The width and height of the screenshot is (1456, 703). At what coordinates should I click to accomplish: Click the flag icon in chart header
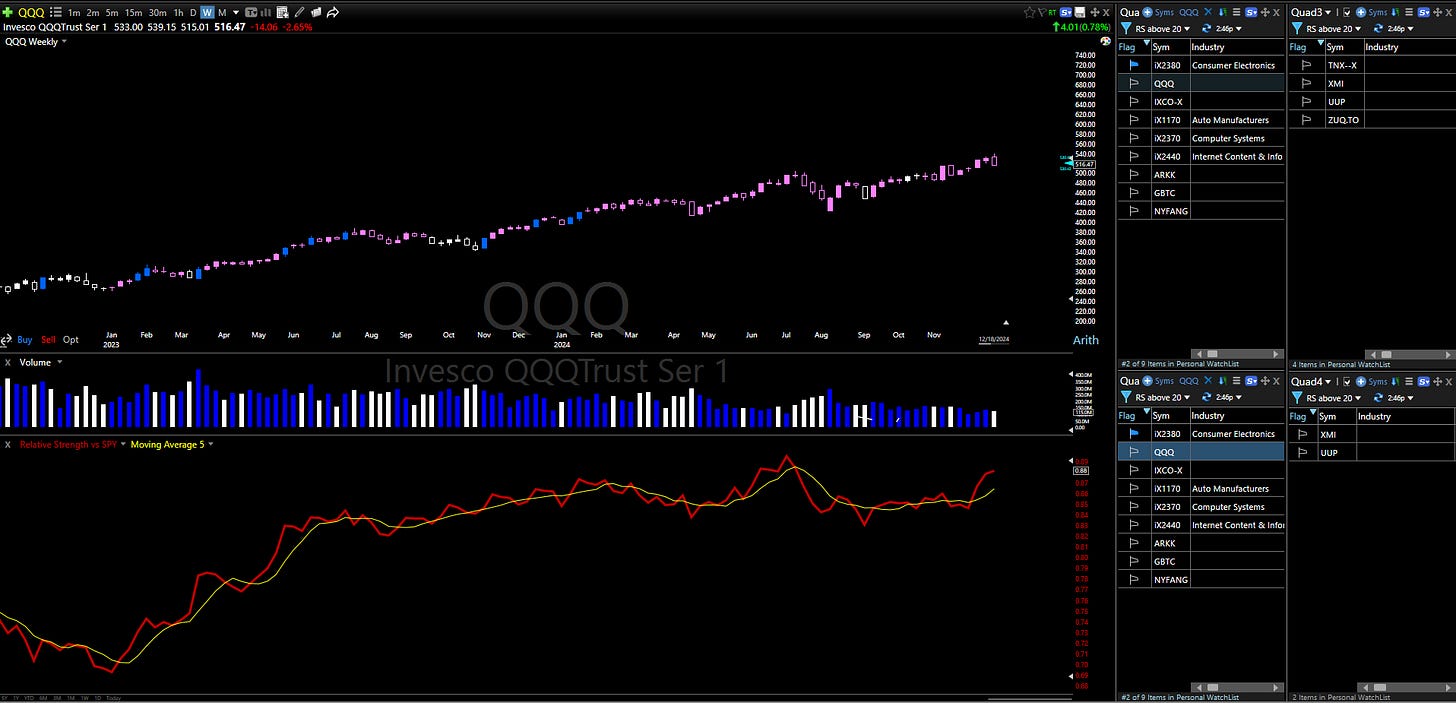click(x=1042, y=12)
